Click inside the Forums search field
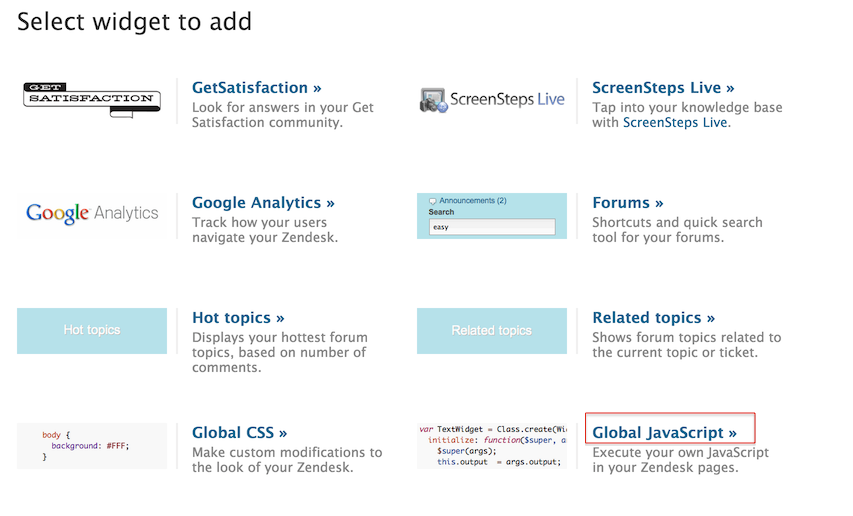Screen dimensions: 853x516 coord(492,228)
